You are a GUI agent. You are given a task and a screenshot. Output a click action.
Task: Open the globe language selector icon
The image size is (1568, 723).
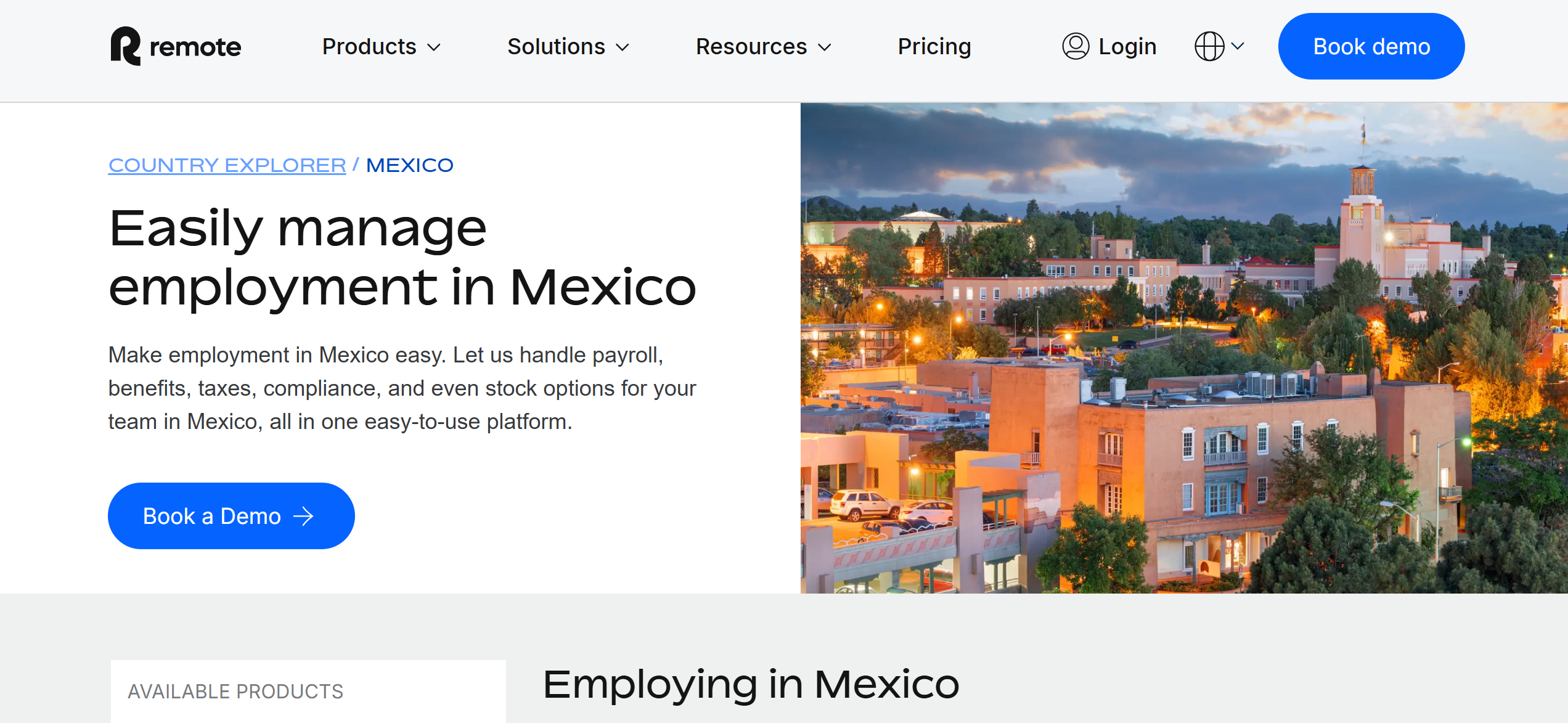coord(1209,46)
